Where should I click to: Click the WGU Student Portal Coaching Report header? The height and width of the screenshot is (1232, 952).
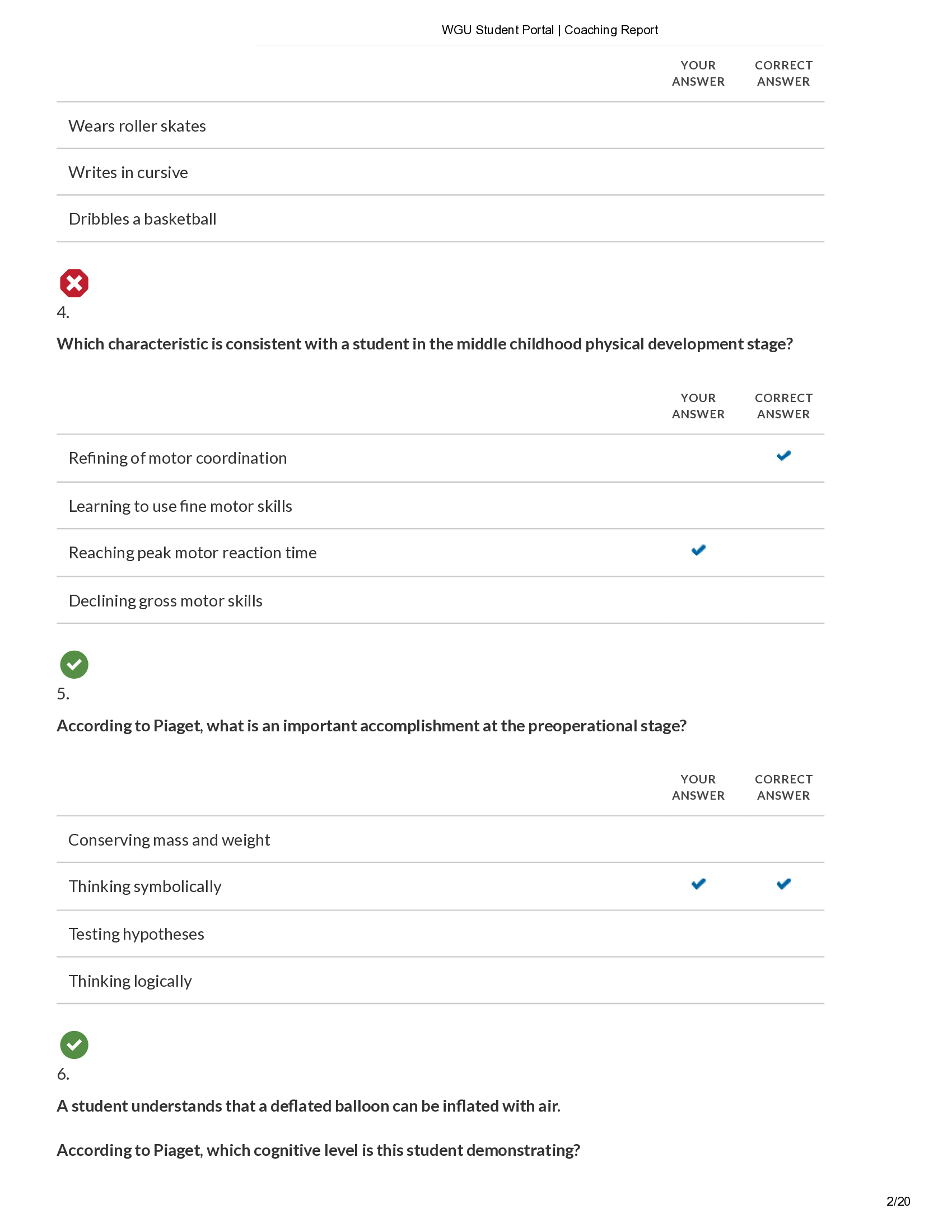pyautogui.click(x=549, y=30)
